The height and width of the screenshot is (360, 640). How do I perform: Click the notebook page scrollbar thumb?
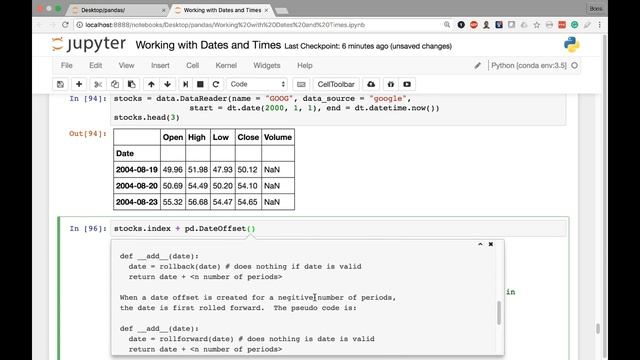click(598, 328)
